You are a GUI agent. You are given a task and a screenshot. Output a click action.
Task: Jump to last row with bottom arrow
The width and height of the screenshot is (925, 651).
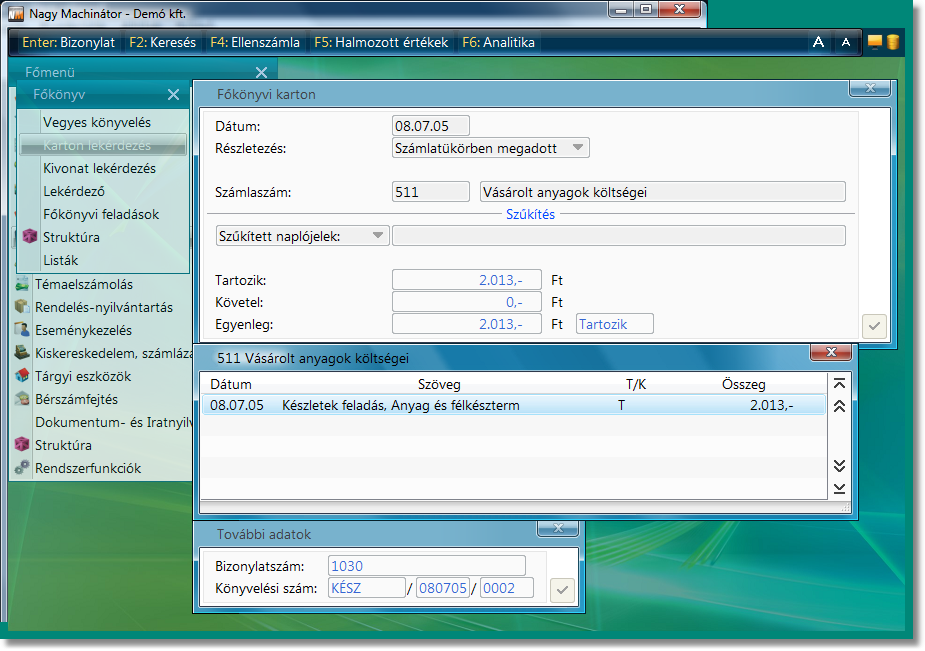839,488
